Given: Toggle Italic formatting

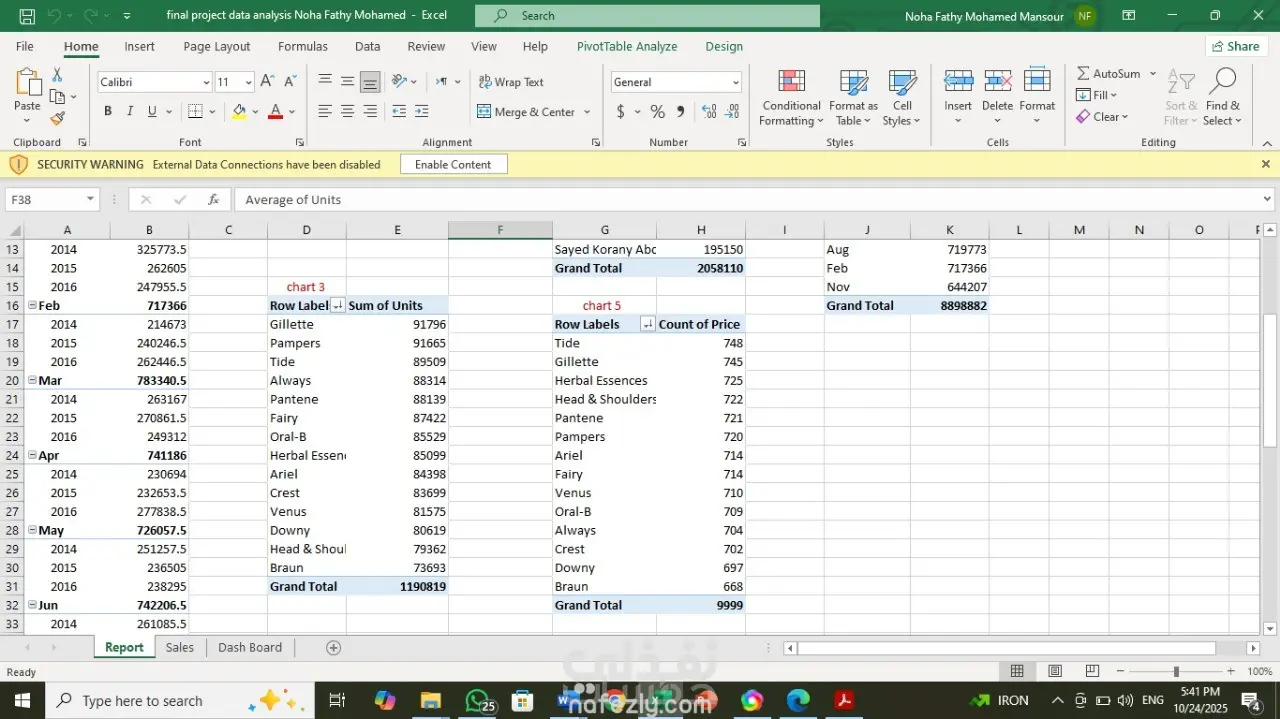Looking at the screenshot, I should pyautogui.click(x=130, y=112).
